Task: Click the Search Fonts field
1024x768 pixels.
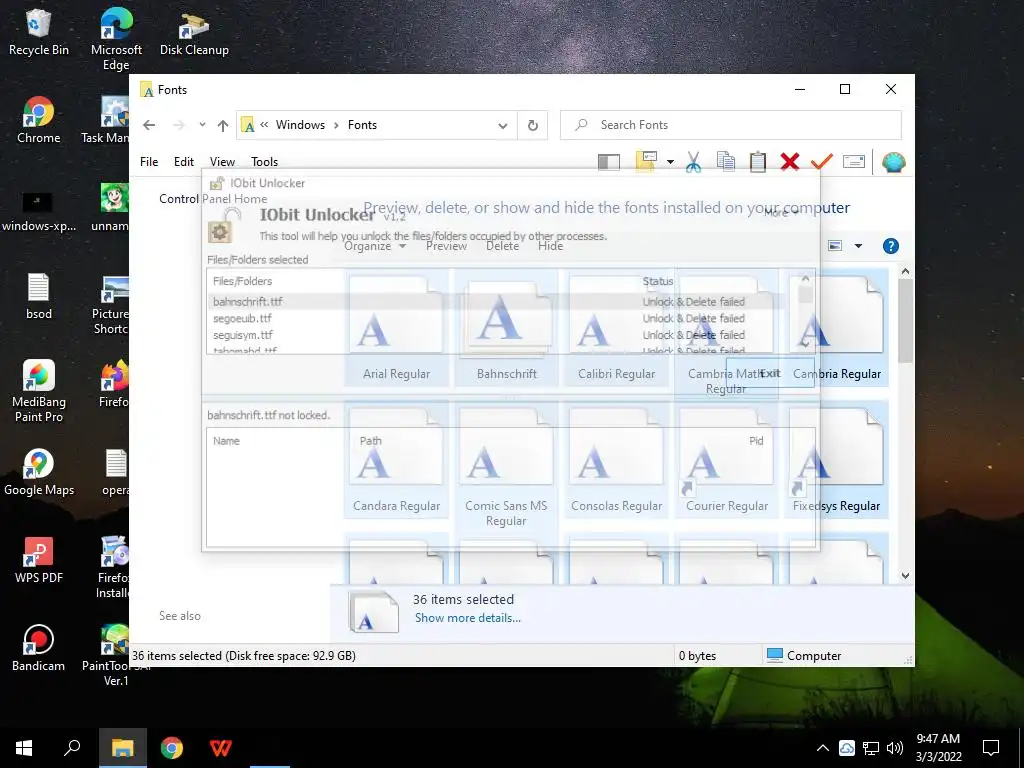Action: pos(731,125)
